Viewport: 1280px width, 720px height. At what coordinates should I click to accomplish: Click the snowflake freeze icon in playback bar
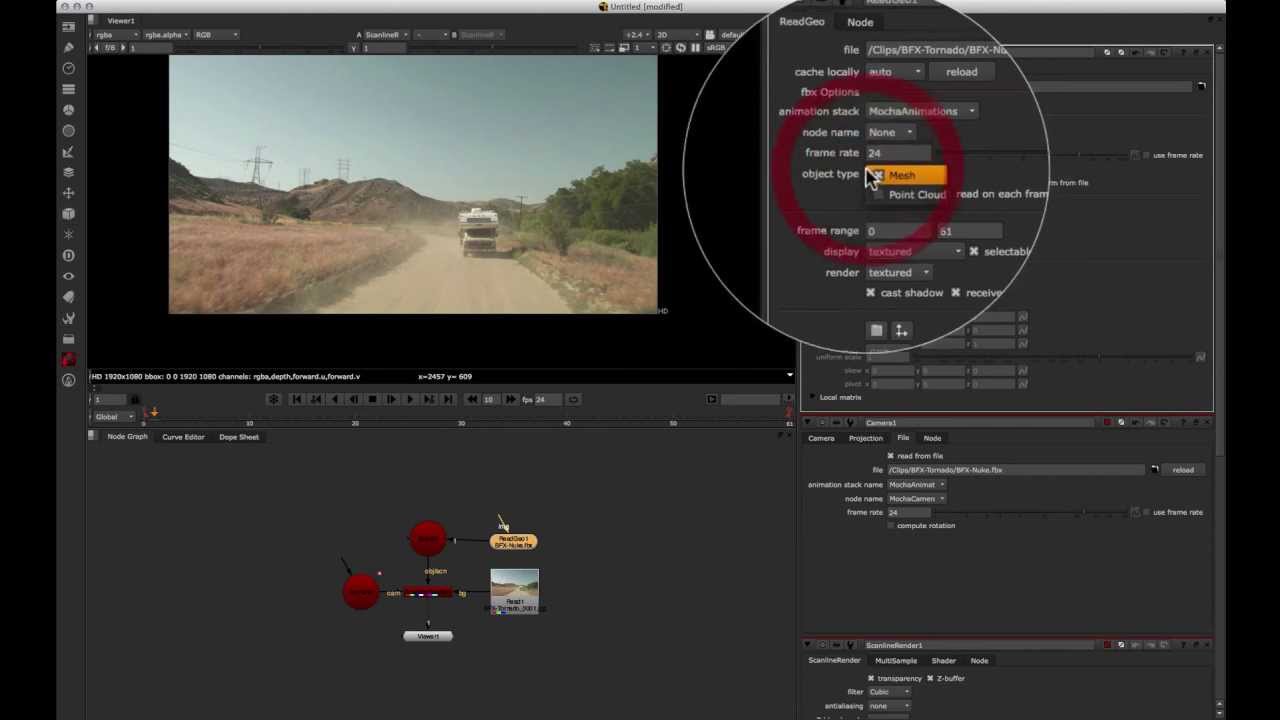[273, 399]
